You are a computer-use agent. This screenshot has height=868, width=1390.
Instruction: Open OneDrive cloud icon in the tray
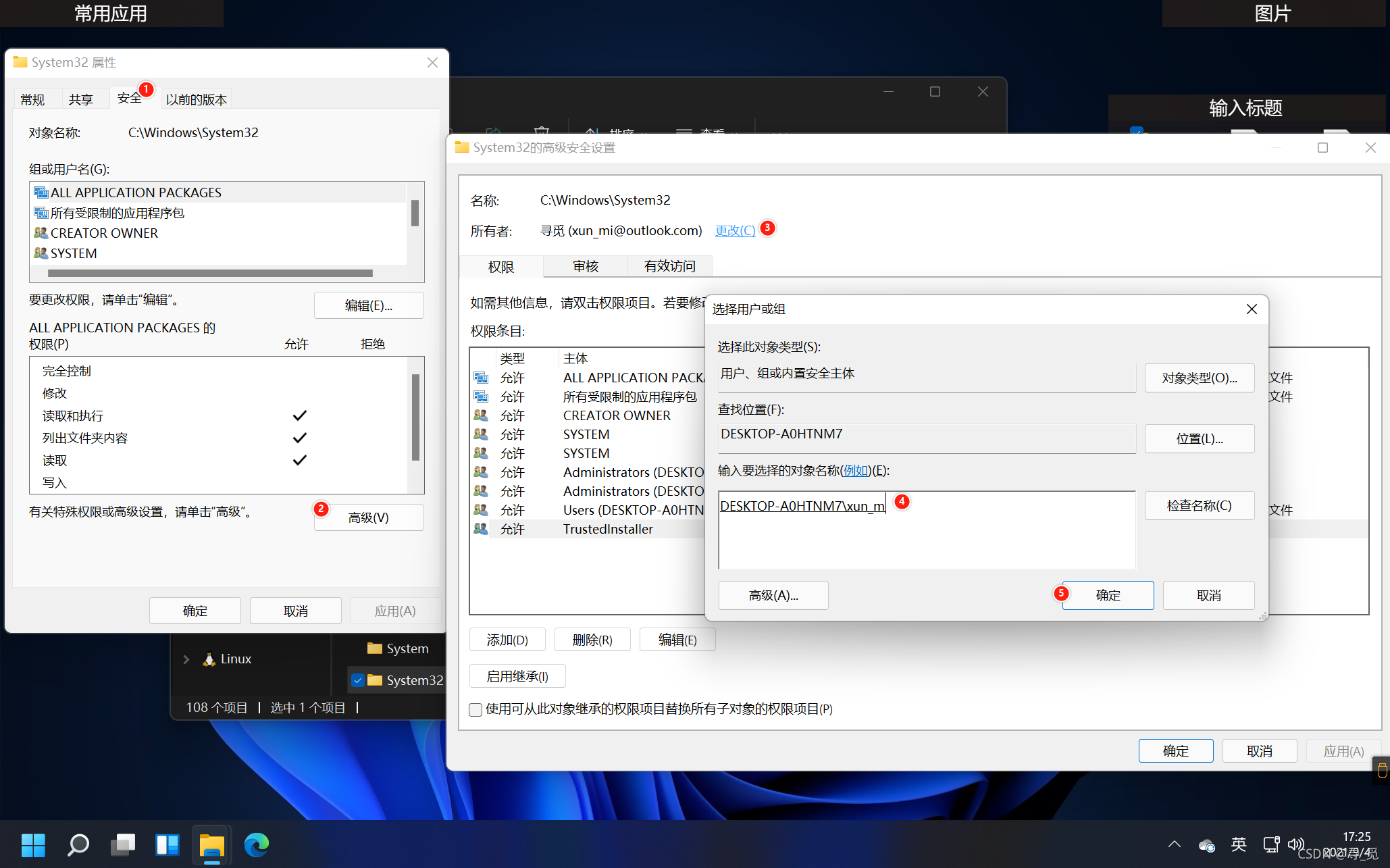(x=1206, y=845)
